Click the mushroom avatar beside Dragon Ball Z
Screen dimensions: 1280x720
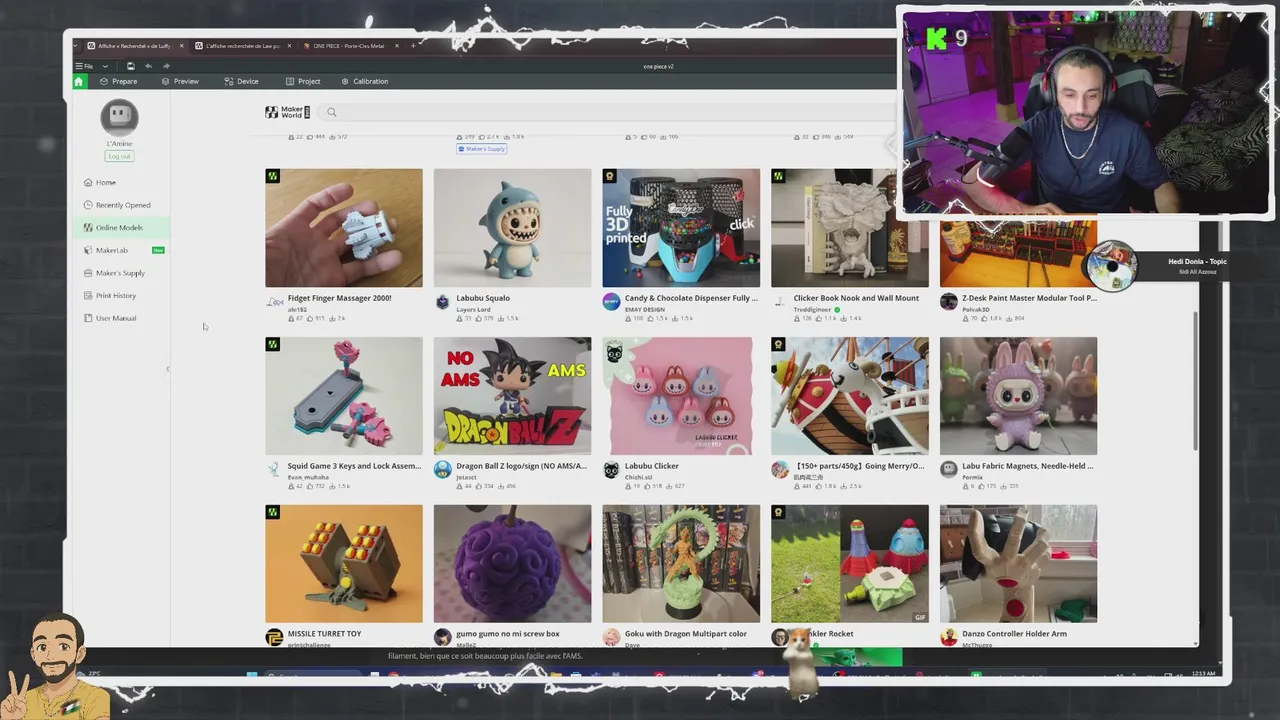[x=443, y=470]
